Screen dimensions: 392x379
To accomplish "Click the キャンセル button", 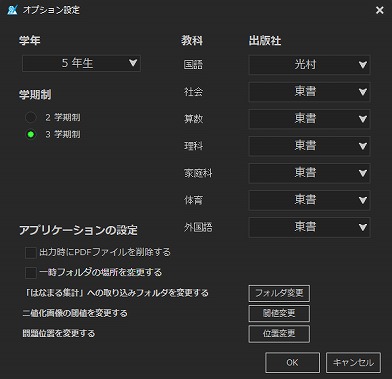I will (x=353, y=362).
